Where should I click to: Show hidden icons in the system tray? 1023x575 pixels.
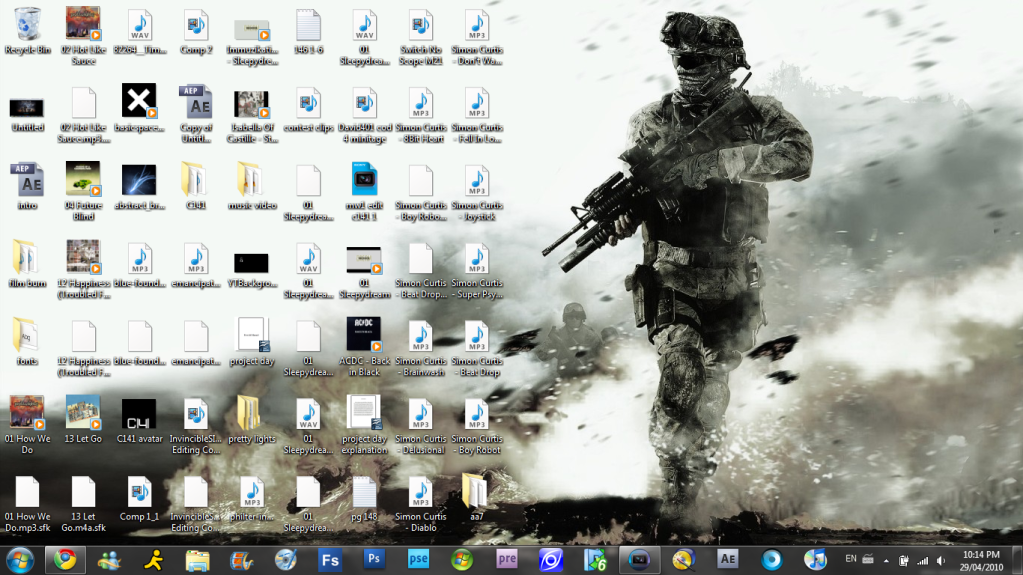(x=886, y=560)
